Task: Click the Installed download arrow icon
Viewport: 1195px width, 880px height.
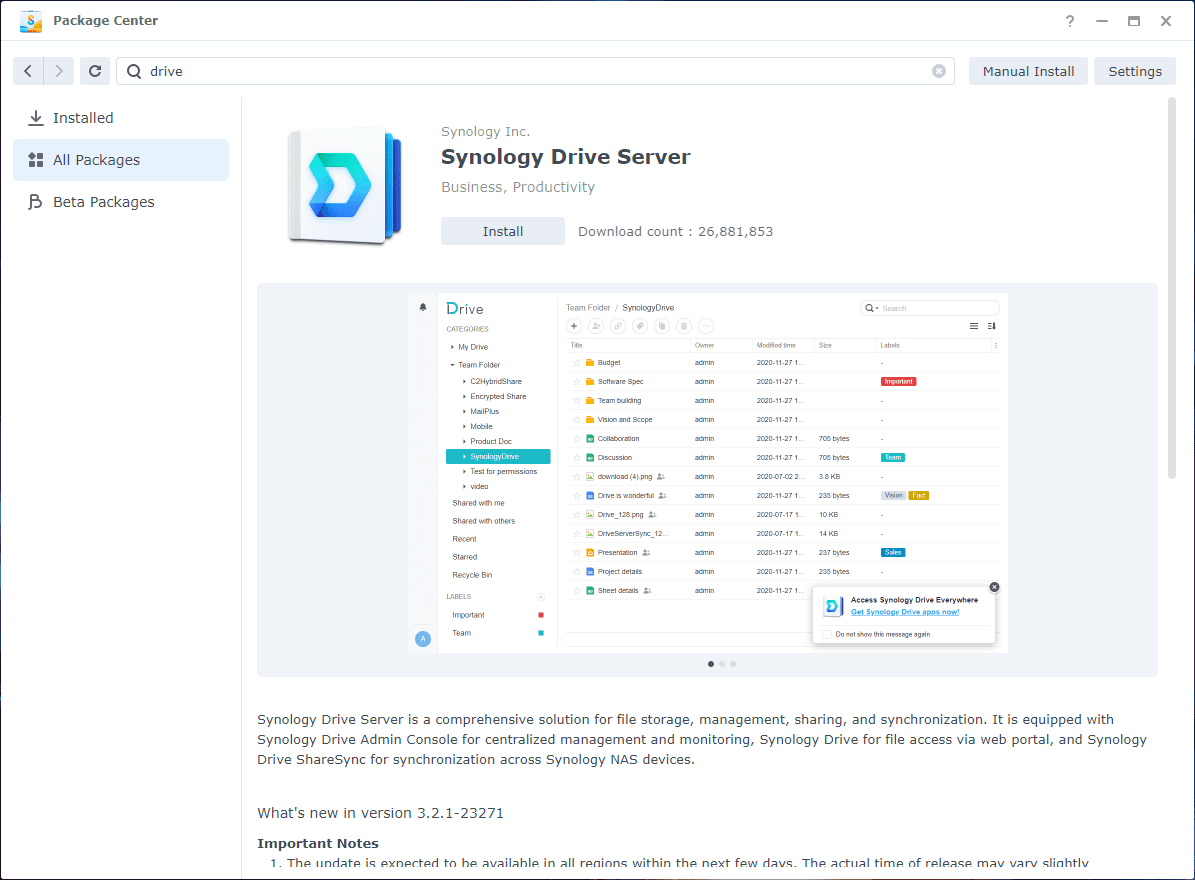Action: [35, 118]
